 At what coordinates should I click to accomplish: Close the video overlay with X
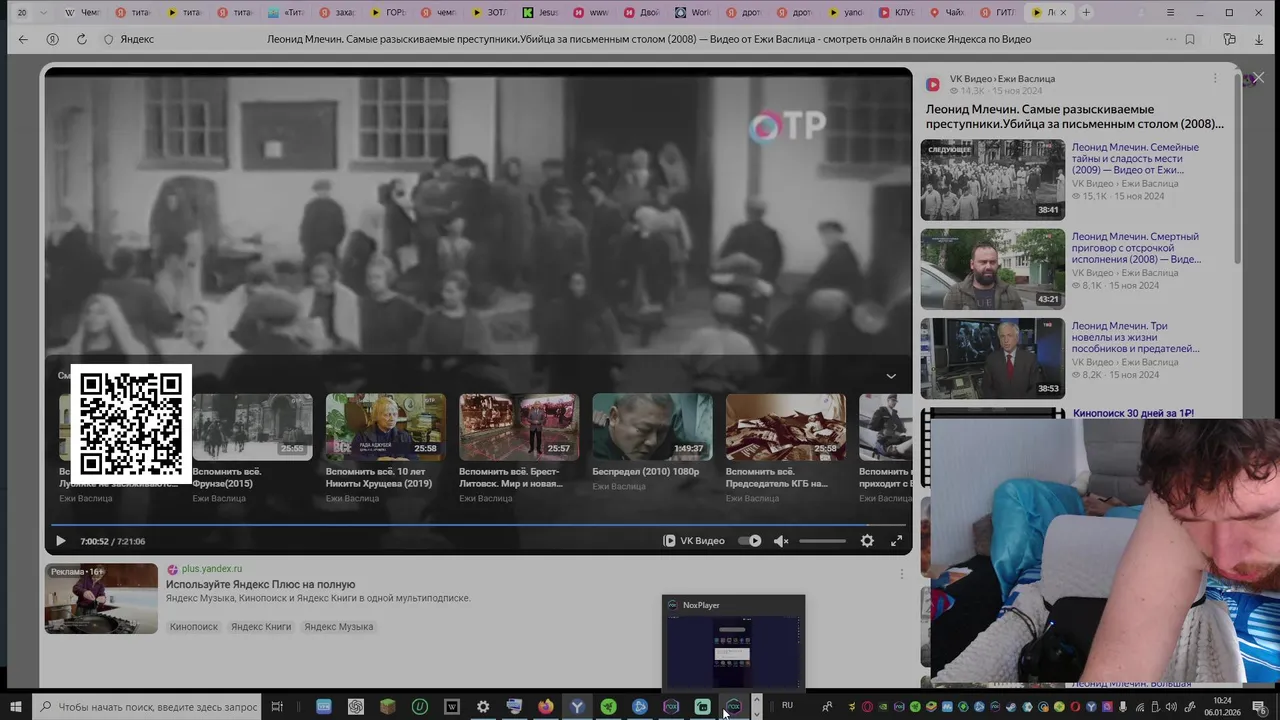tap(1258, 77)
